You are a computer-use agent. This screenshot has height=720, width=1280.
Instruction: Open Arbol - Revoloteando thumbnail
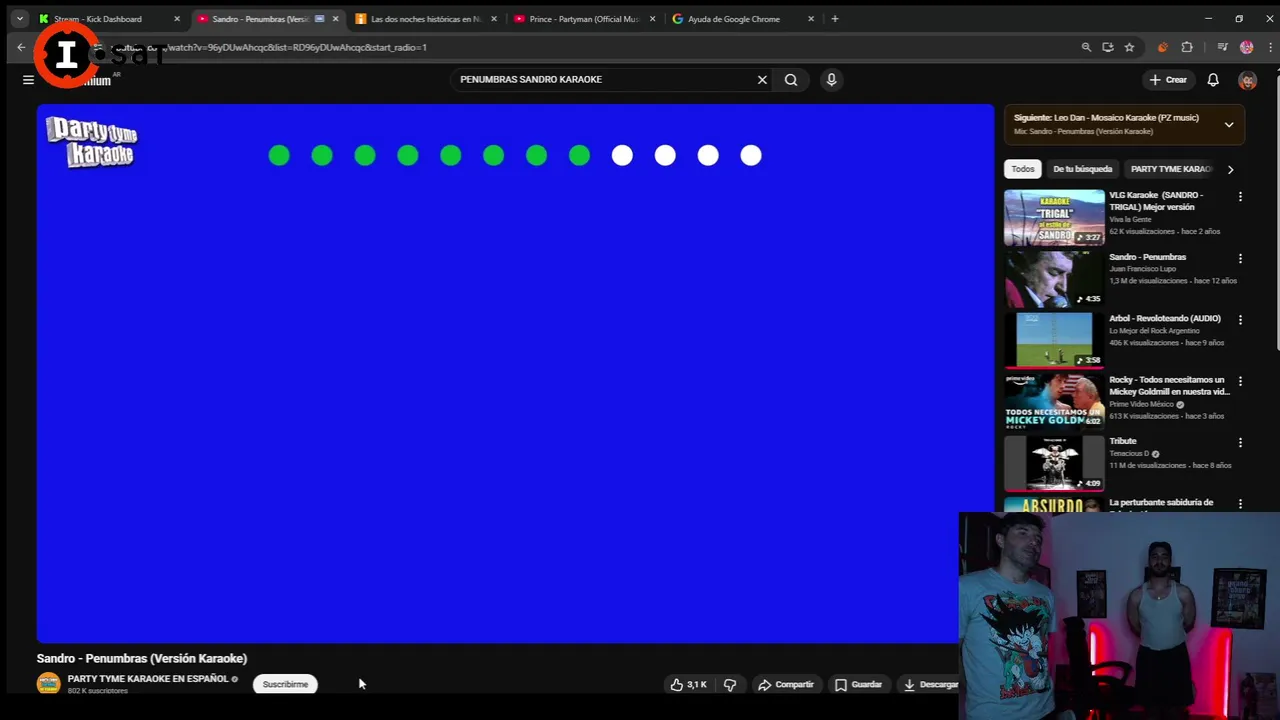pos(1054,340)
